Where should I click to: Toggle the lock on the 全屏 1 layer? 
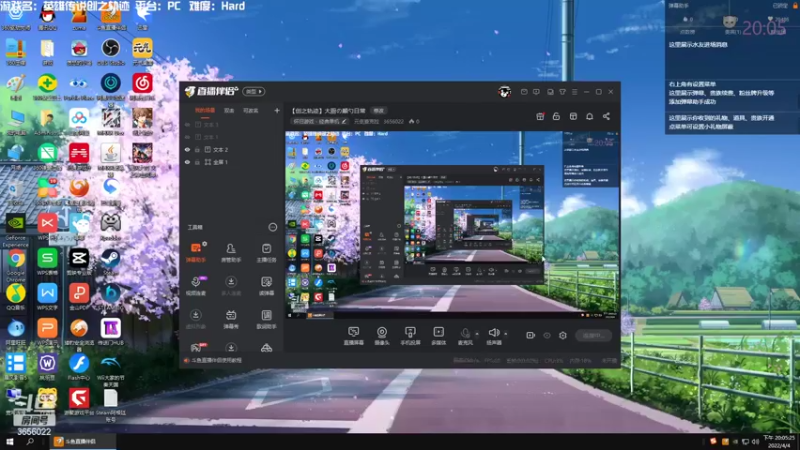197,162
